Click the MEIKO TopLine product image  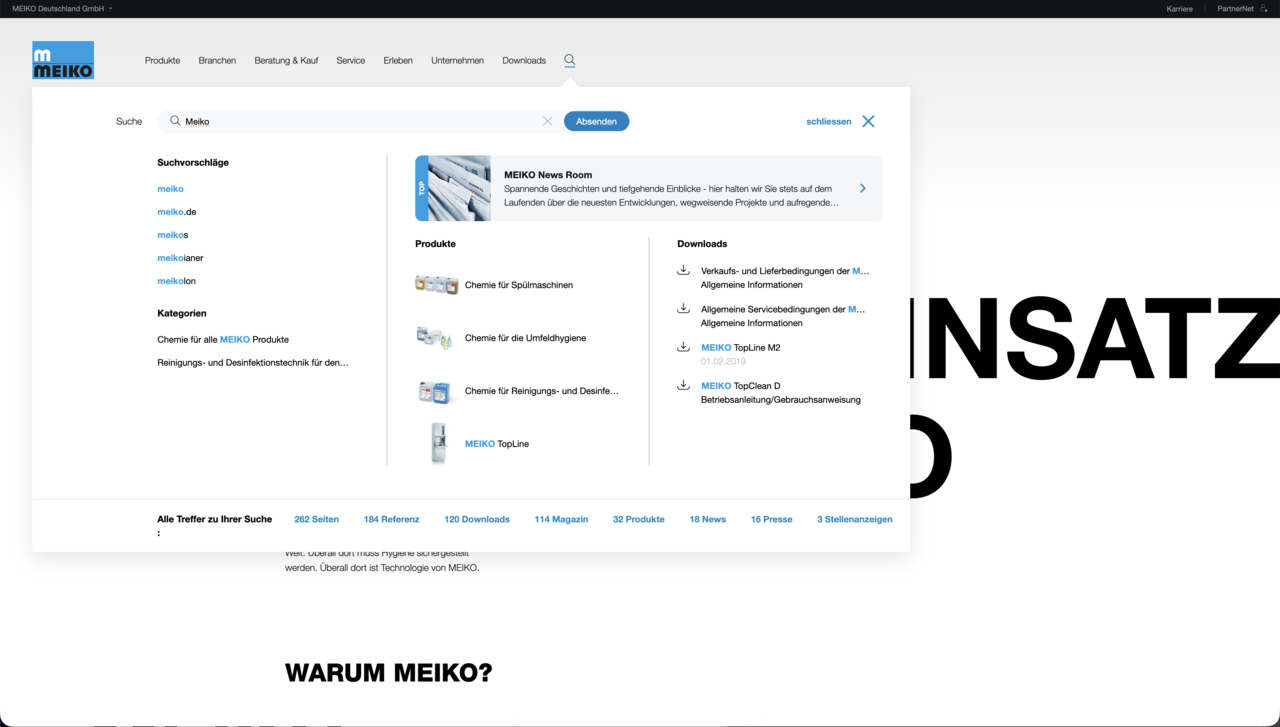tap(438, 443)
